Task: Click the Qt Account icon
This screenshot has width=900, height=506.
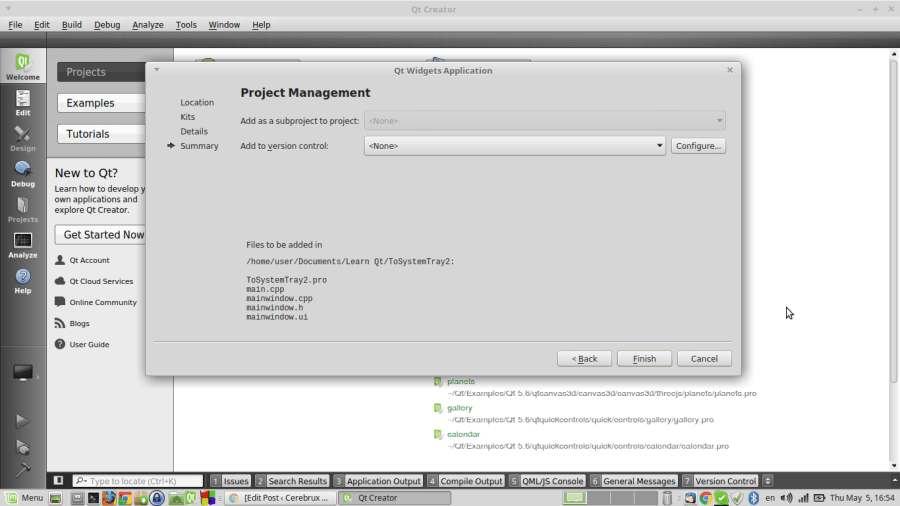Action: click(x=60, y=260)
